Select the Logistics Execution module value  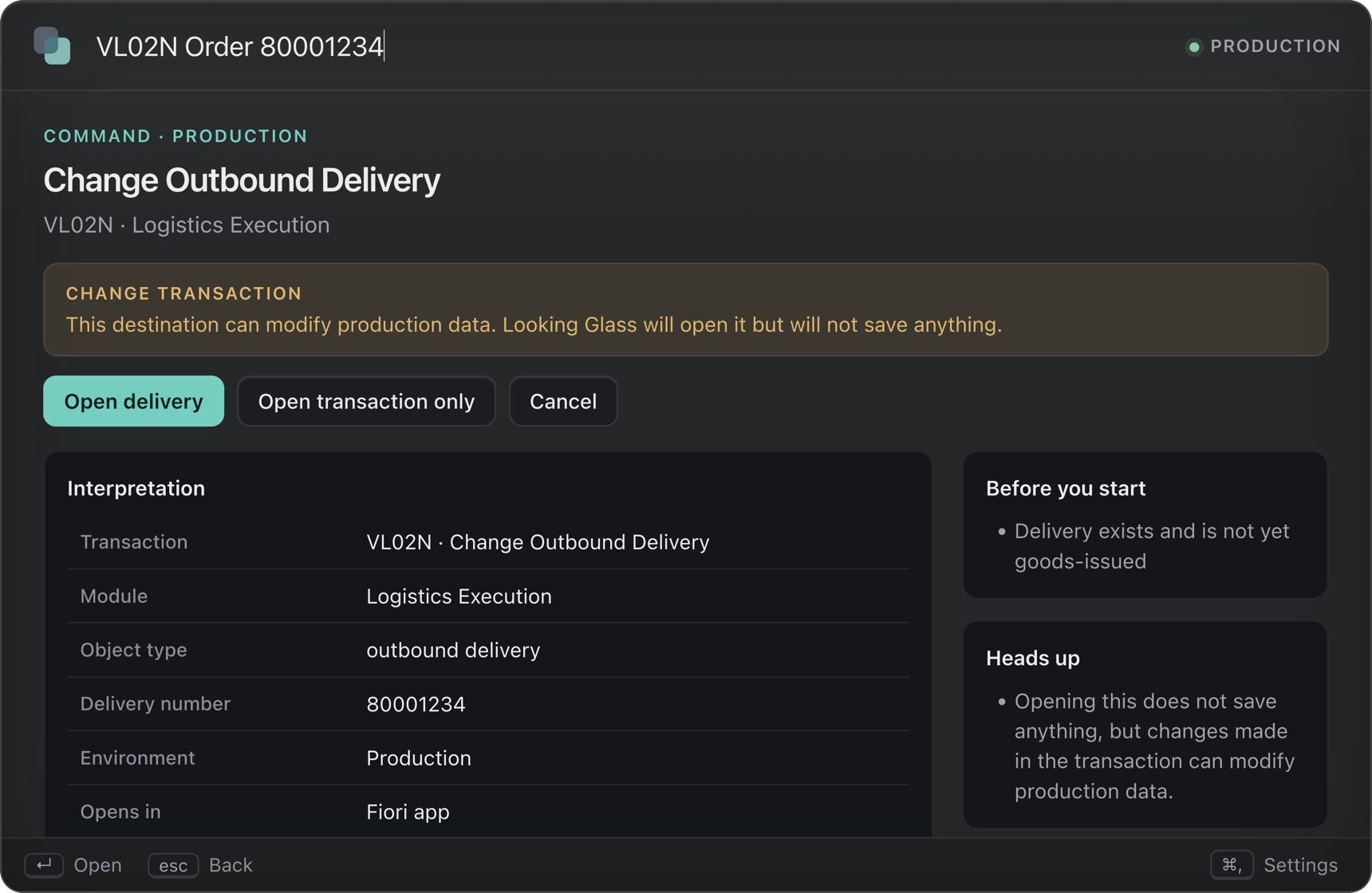(459, 596)
